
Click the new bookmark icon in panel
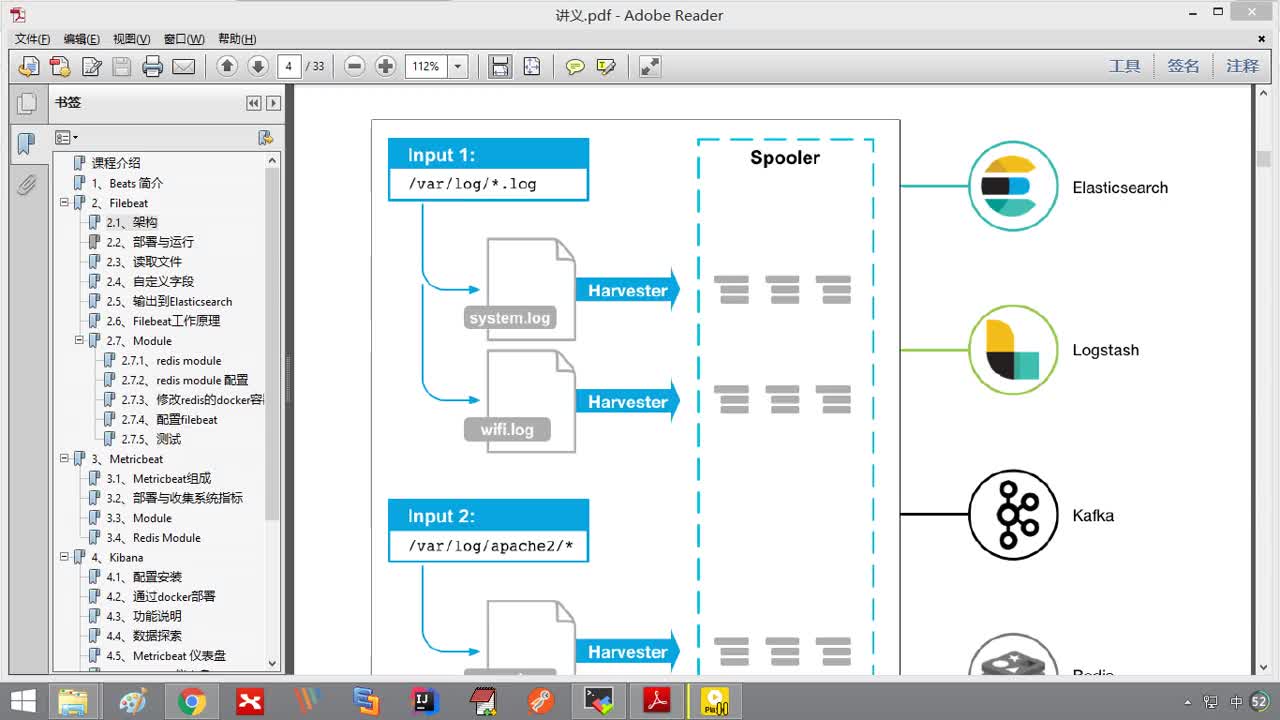coord(265,137)
